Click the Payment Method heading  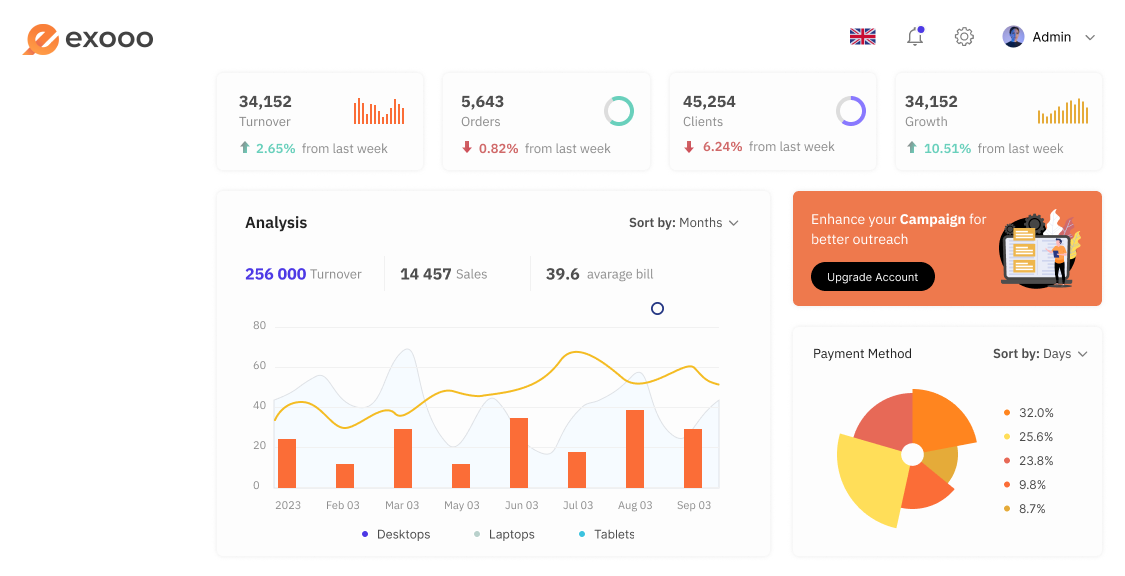click(x=862, y=354)
